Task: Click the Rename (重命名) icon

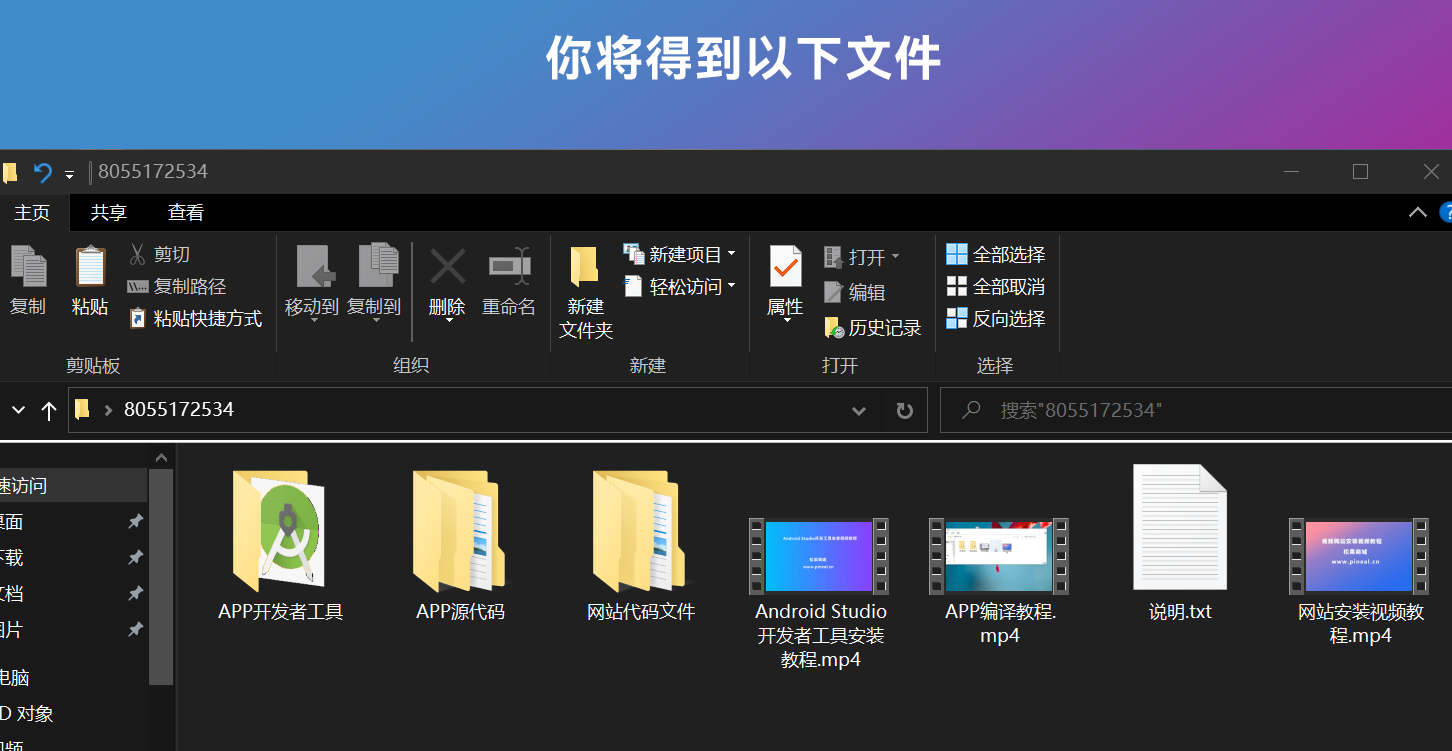Action: tap(509, 267)
